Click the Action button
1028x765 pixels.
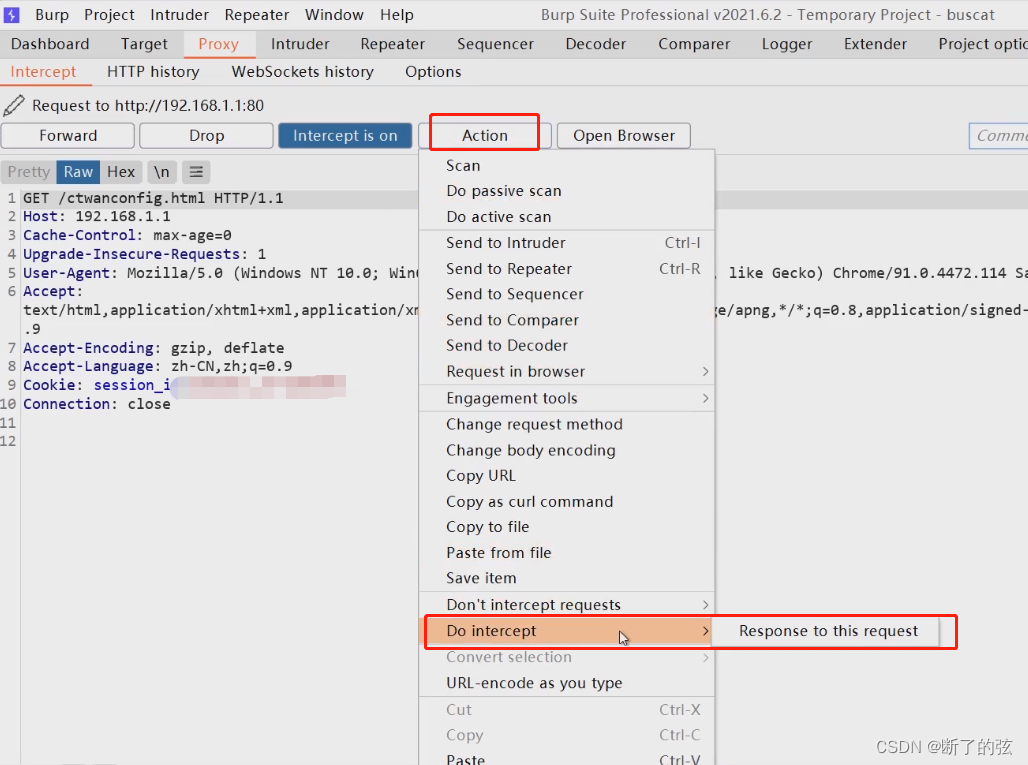coord(485,136)
